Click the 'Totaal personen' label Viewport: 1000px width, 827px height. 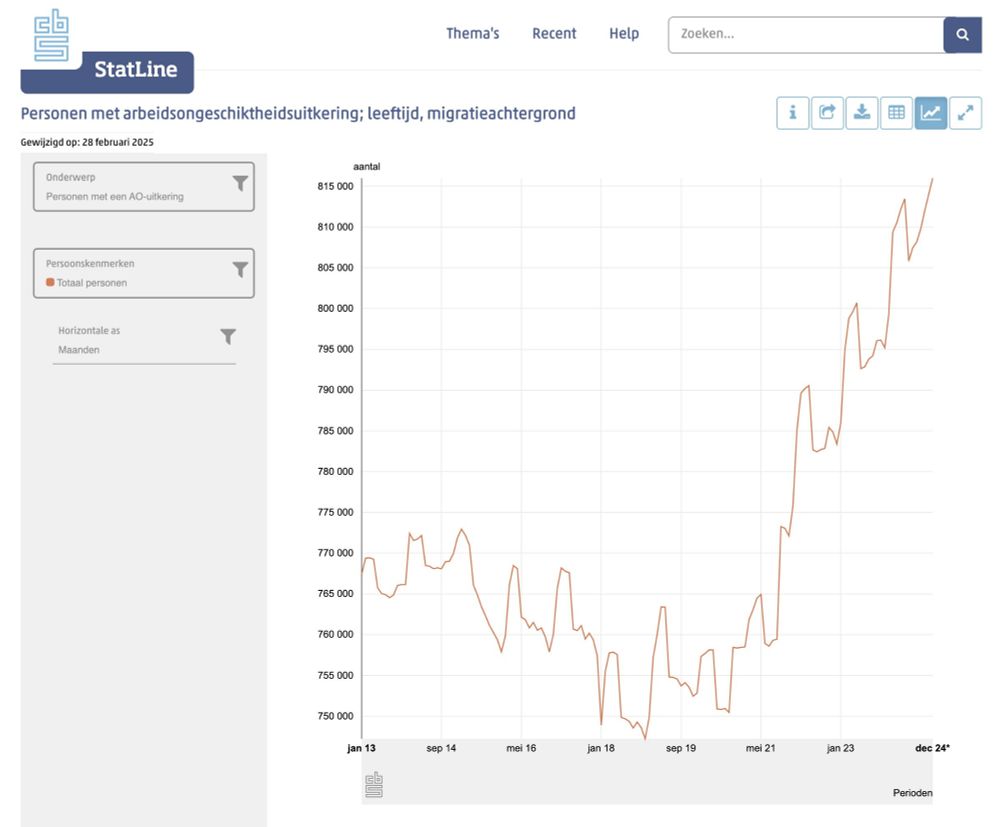pos(92,282)
